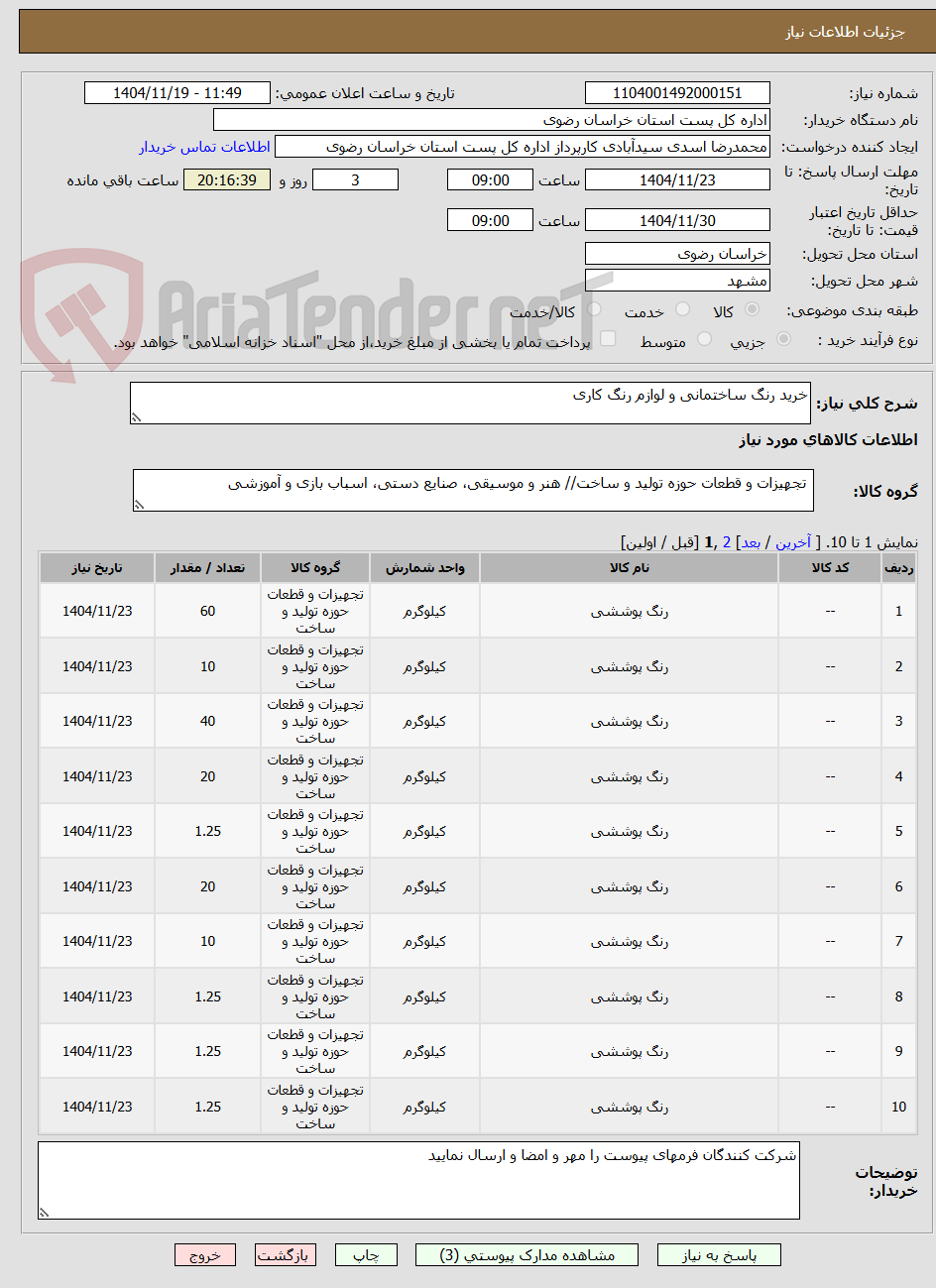This screenshot has width=936, height=1288.
Task: Click the 'خروج' exit button
Action: pos(204,1255)
